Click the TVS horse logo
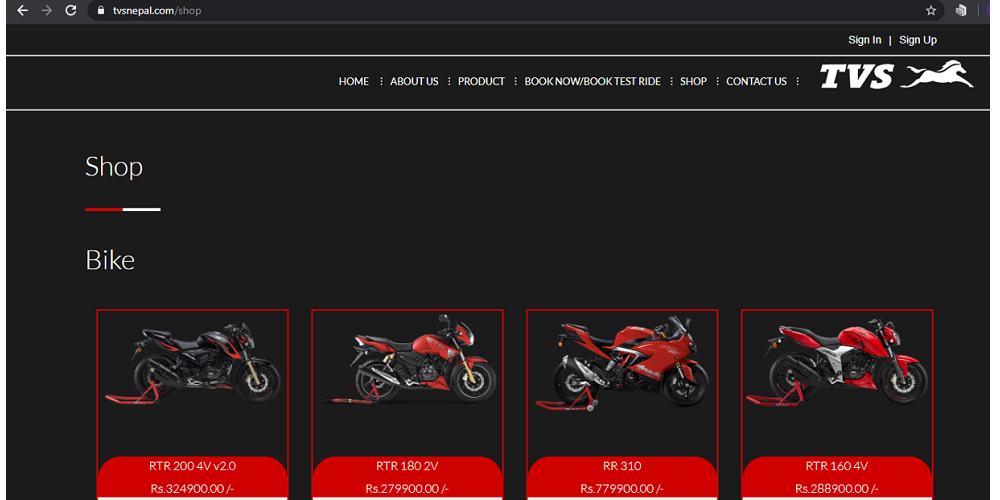This screenshot has height=500, width=1000. point(896,76)
